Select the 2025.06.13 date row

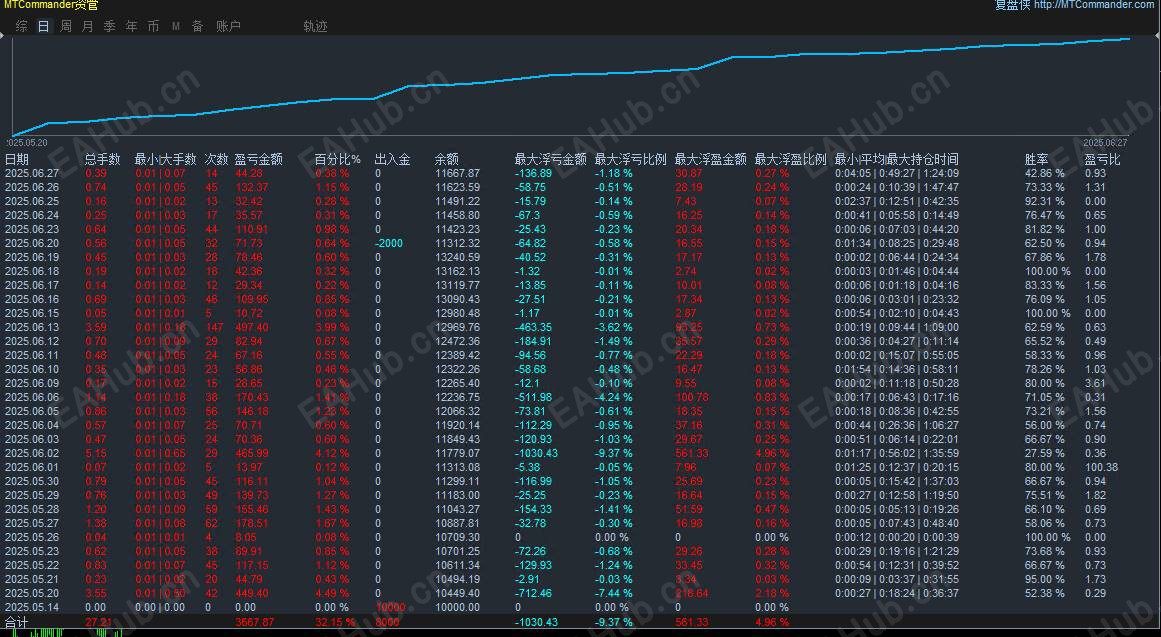point(32,327)
